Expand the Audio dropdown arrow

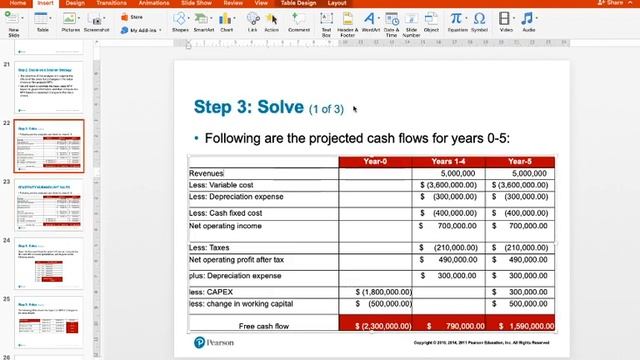[536, 18]
